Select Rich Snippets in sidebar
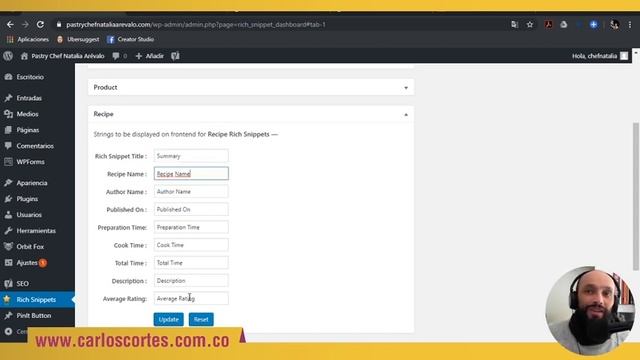This screenshot has width=640, height=360. point(37,300)
